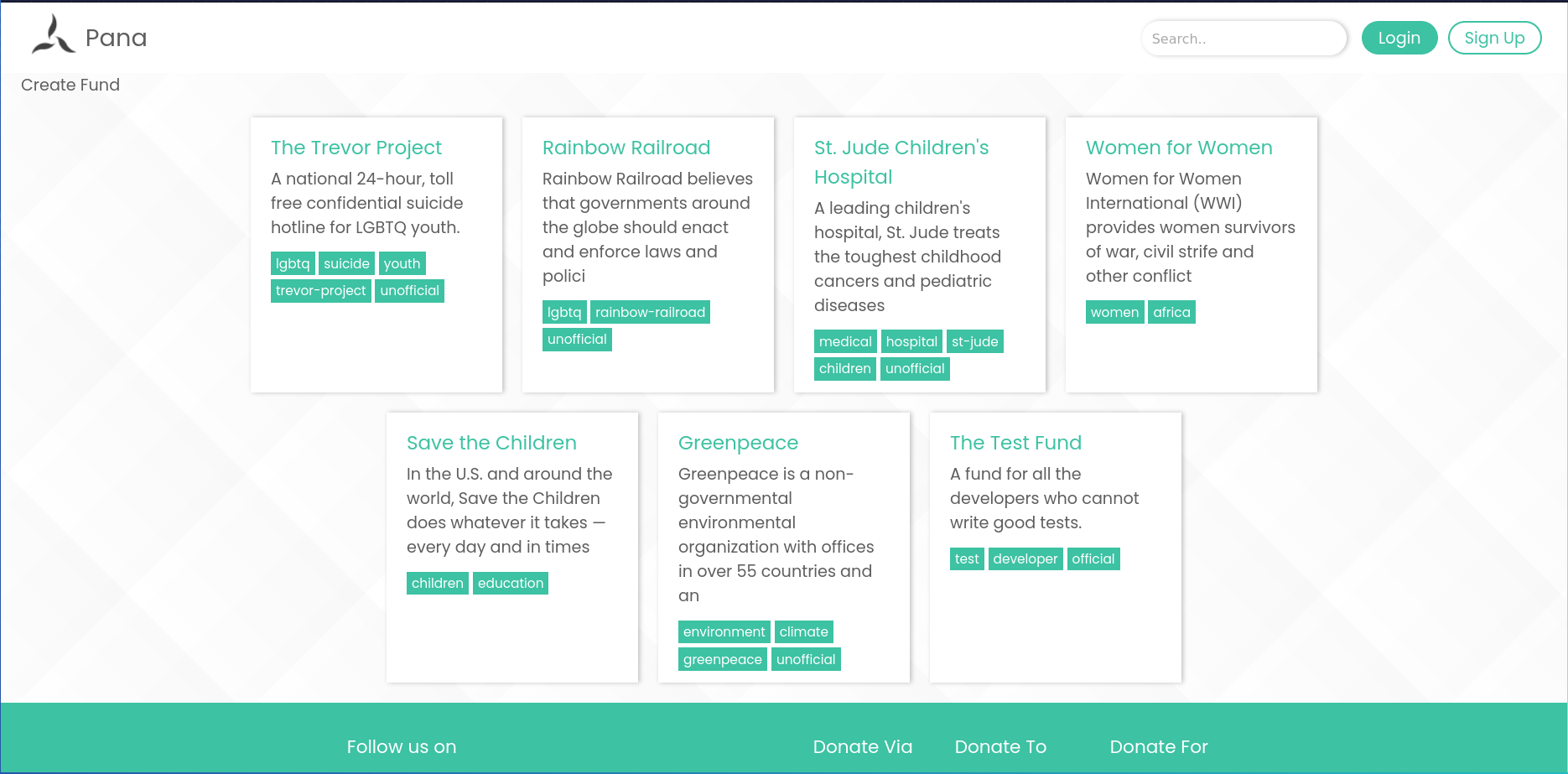
Task: Open the Rainbow Railroad fund title
Action: click(626, 148)
